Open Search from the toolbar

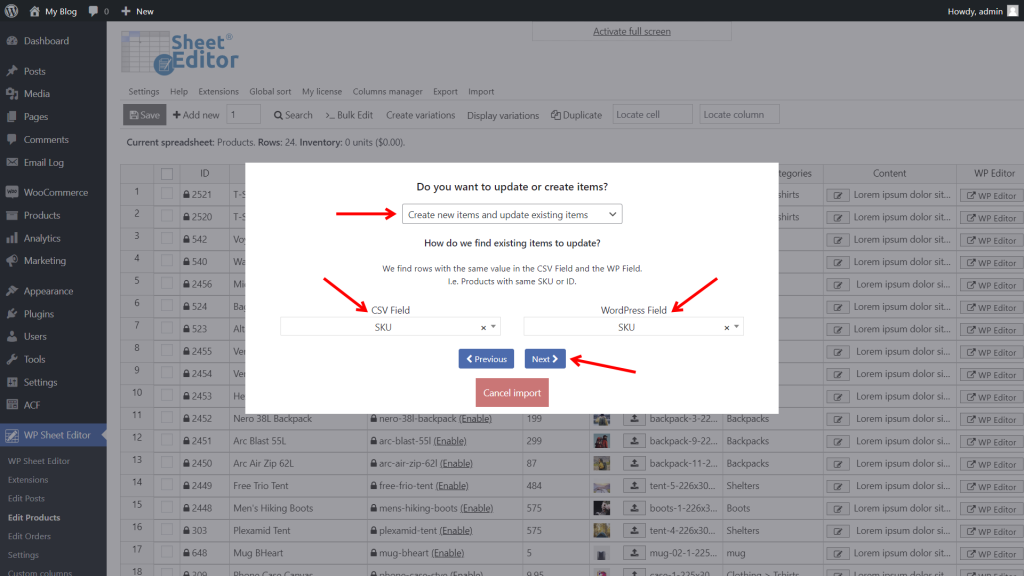pyautogui.click(x=291, y=114)
